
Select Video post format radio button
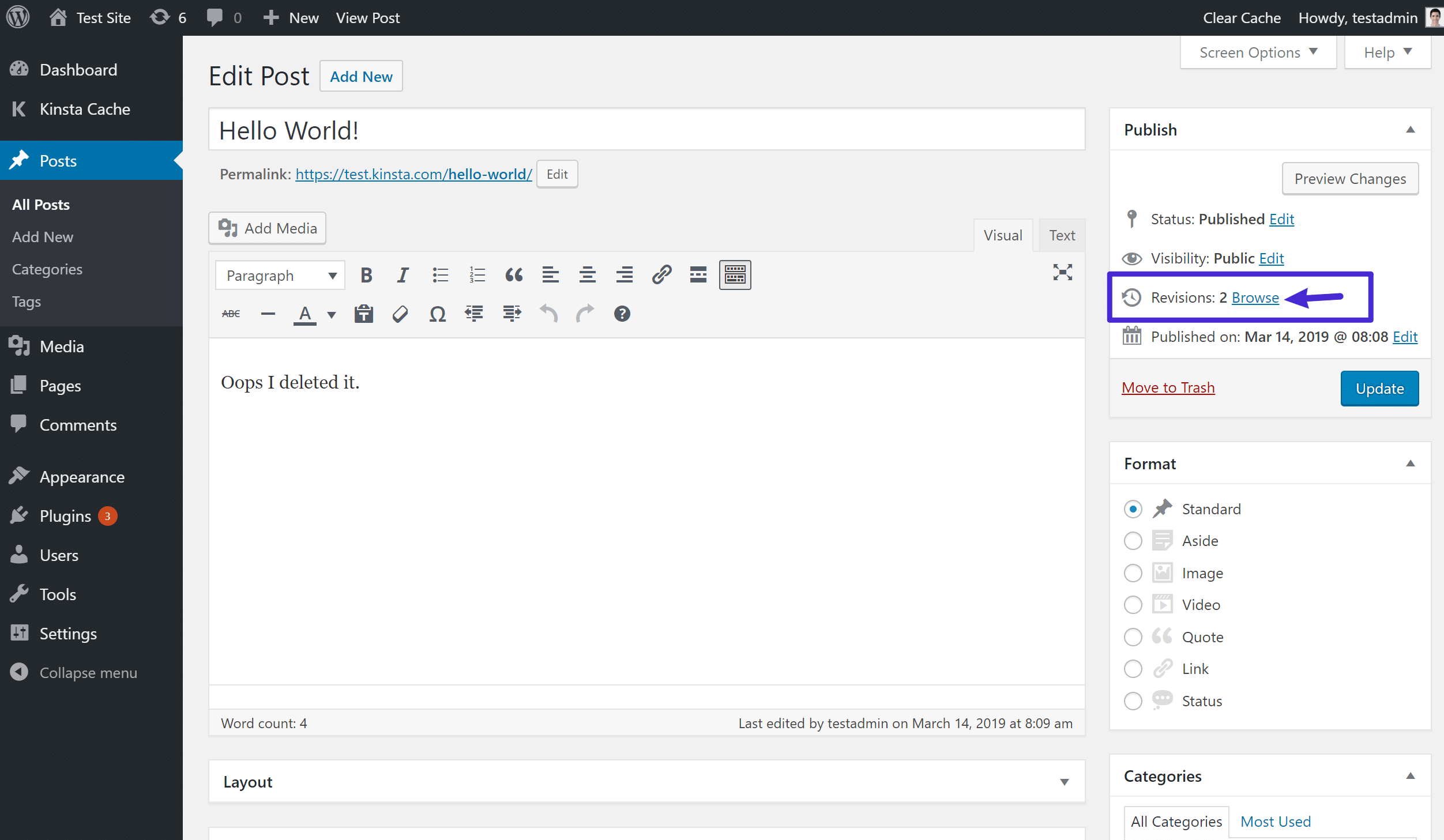point(1133,605)
